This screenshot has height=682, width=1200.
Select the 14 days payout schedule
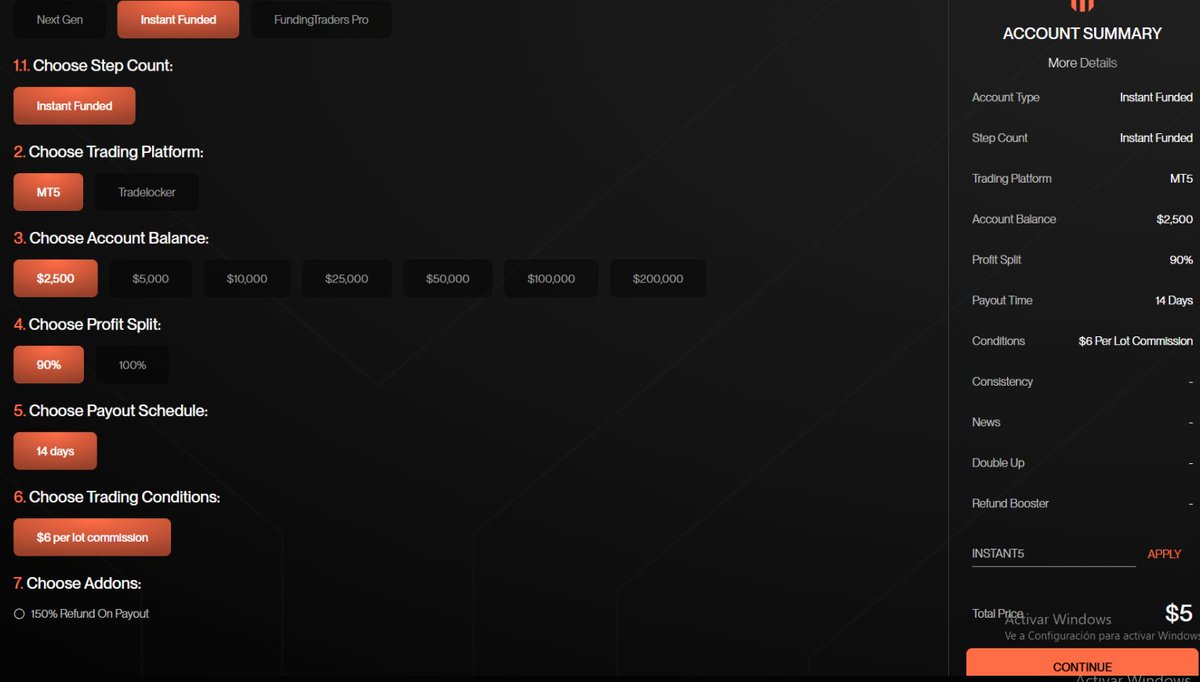(x=55, y=451)
